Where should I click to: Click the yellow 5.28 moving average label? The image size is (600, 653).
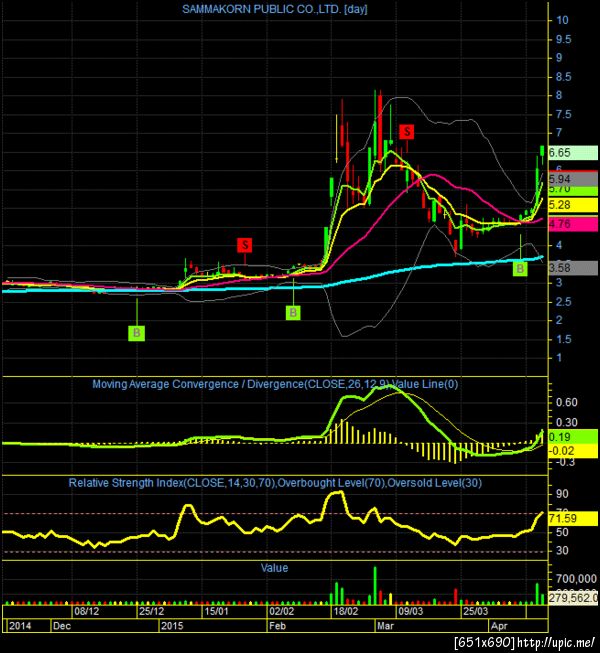click(x=573, y=205)
